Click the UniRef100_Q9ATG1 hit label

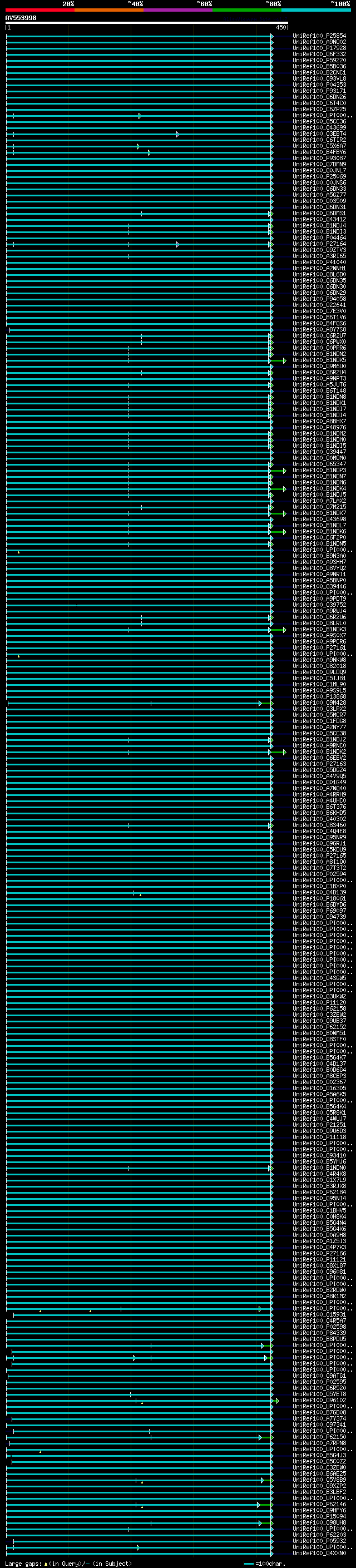(x=319, y=1376)
